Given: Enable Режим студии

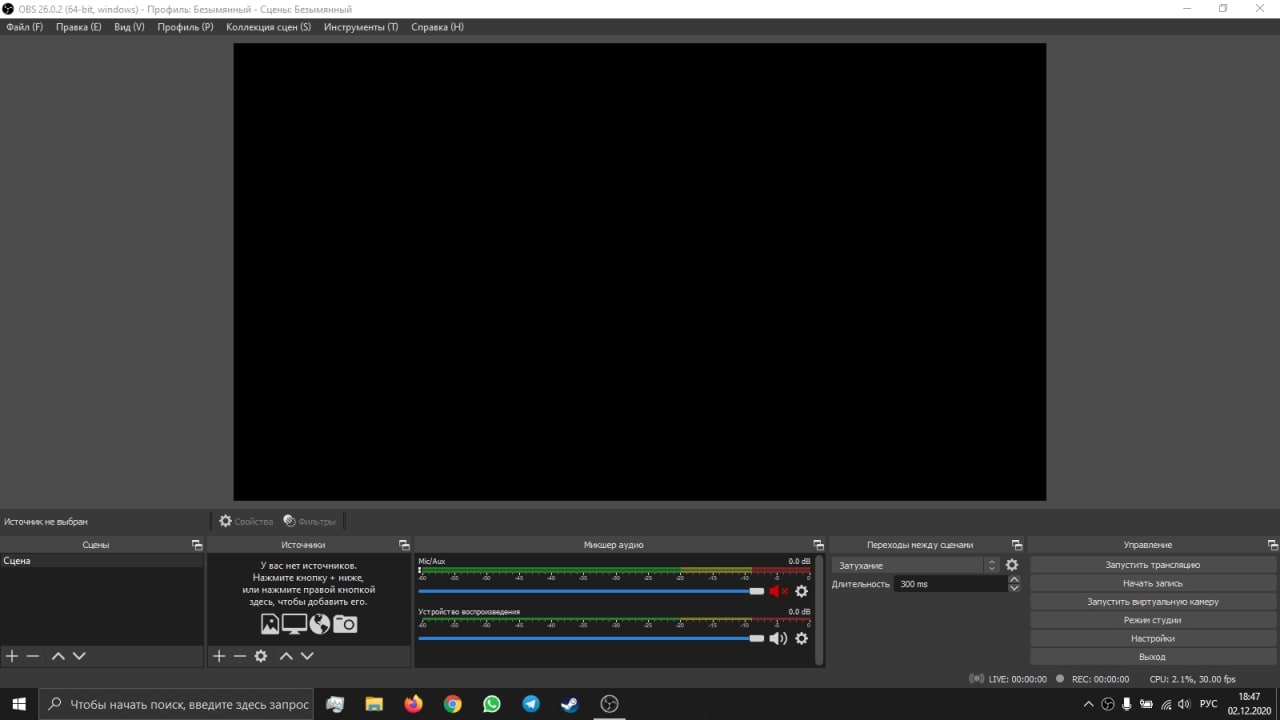Looking at the screenshot, I should [x=1152, y=620].
